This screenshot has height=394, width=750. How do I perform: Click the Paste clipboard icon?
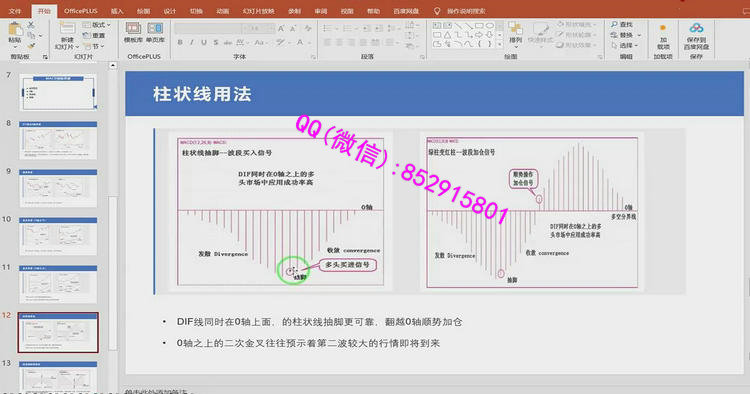pos(15,30)
